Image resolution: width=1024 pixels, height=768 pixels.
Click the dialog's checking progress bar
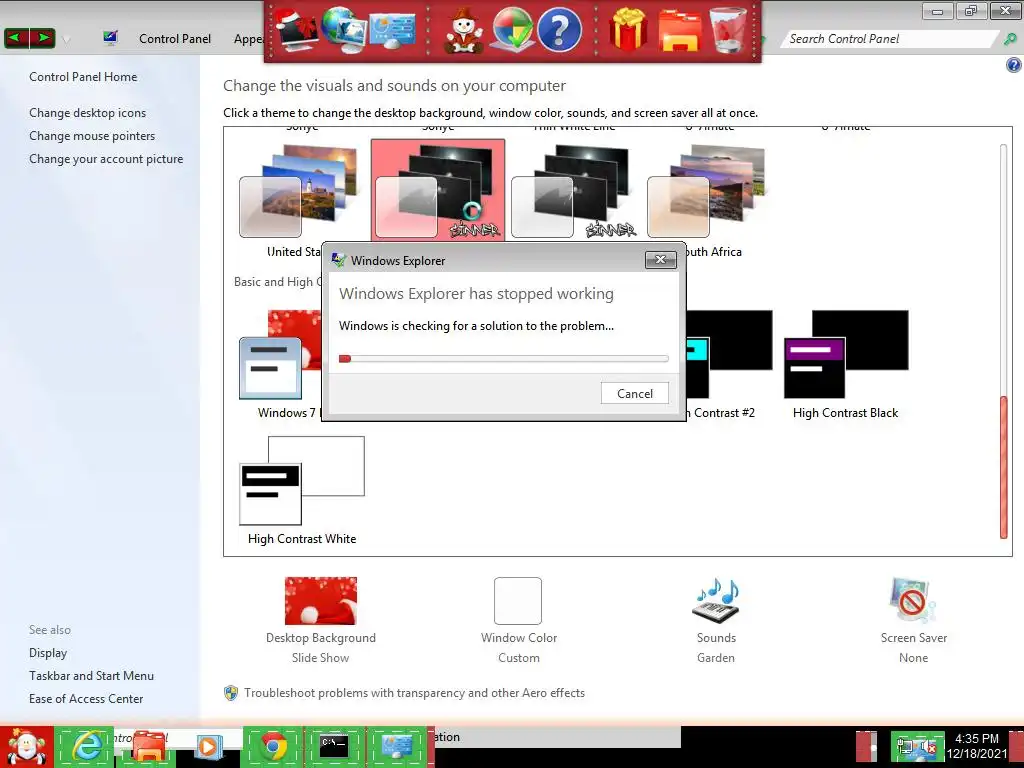(x=504, y=358)
